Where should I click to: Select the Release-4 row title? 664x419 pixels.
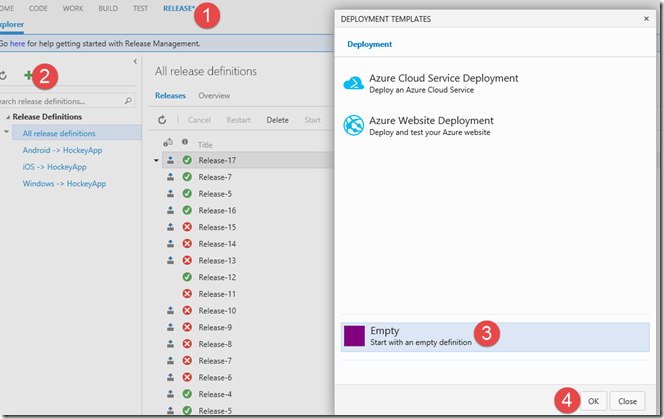coord(215,394)
